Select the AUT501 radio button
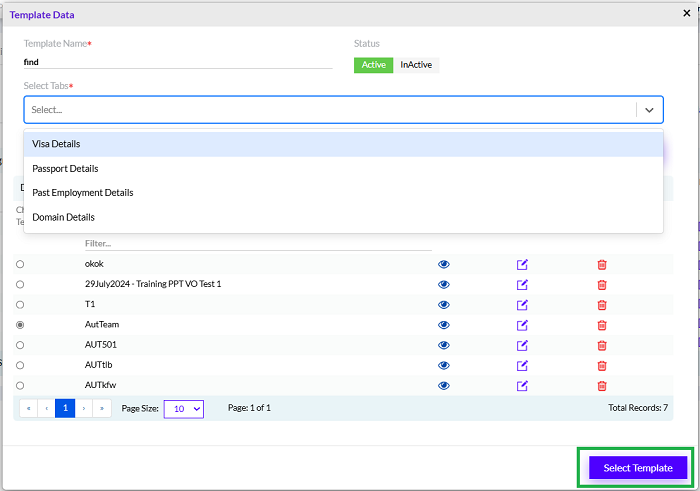Image resolution: width=700 pixels, height=491 pixels. tap(20, 345)
